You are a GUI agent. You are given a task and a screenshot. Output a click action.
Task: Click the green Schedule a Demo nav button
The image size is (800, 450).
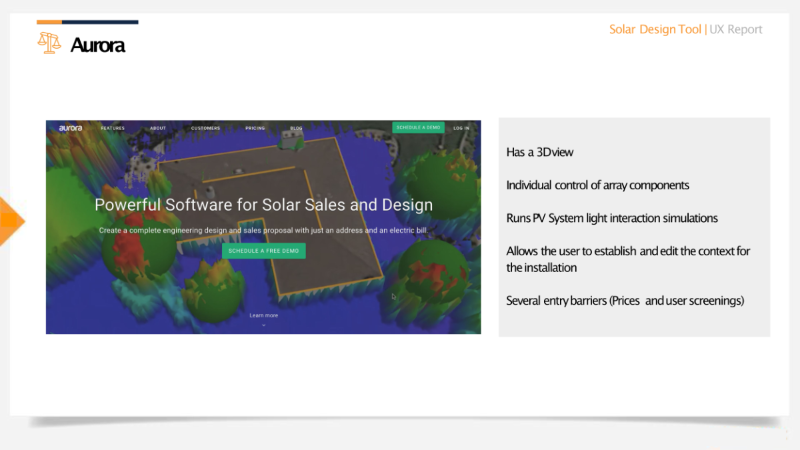418,128
